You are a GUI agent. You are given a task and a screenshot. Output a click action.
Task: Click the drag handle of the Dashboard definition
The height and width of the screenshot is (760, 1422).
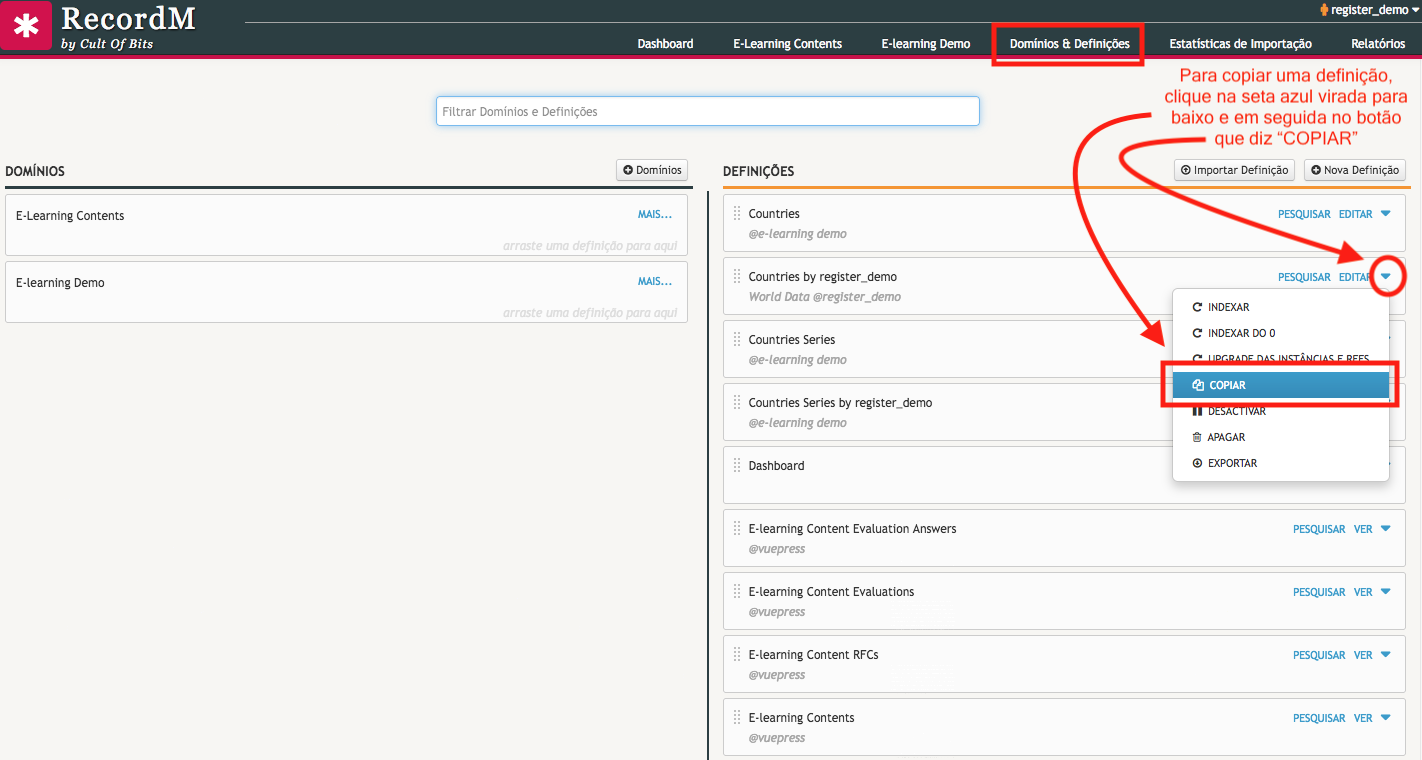[737, 466]
